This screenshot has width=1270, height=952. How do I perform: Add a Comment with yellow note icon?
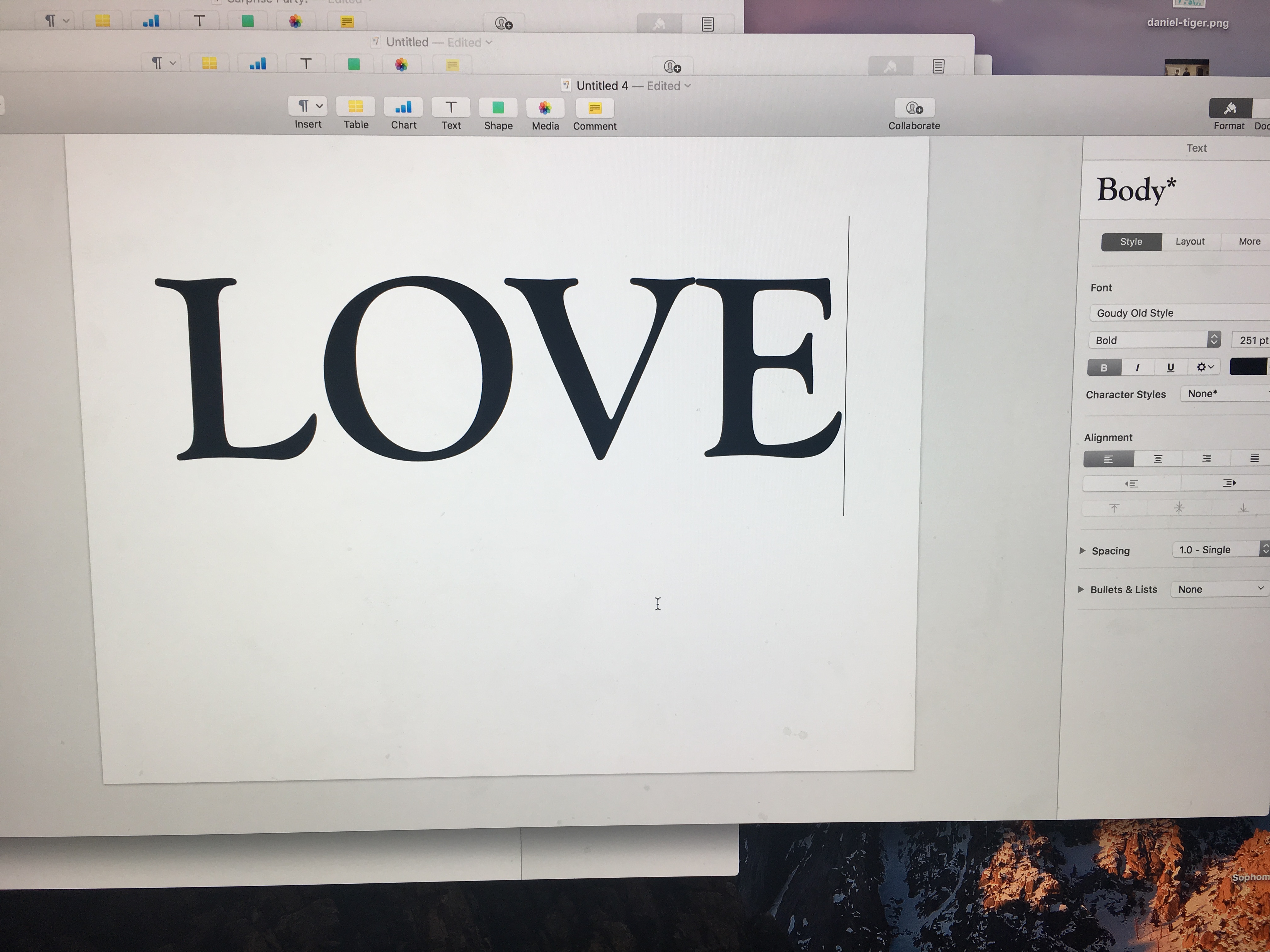(594, 109)
